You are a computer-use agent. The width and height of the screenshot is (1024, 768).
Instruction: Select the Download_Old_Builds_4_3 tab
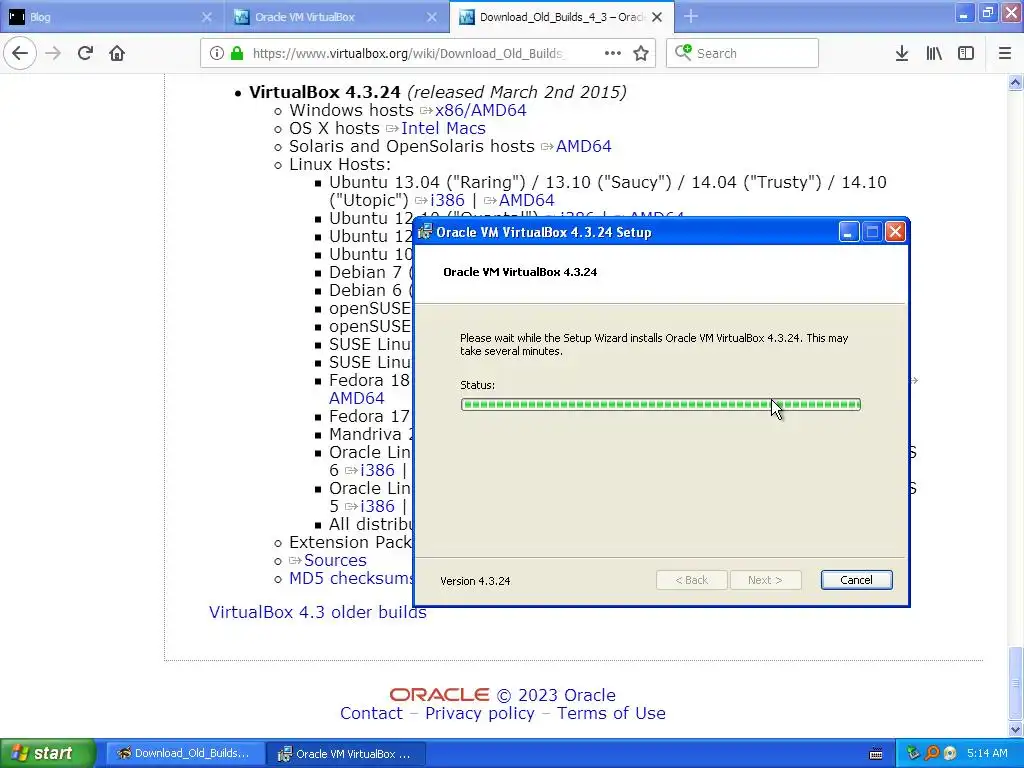[x=562, y=17]
